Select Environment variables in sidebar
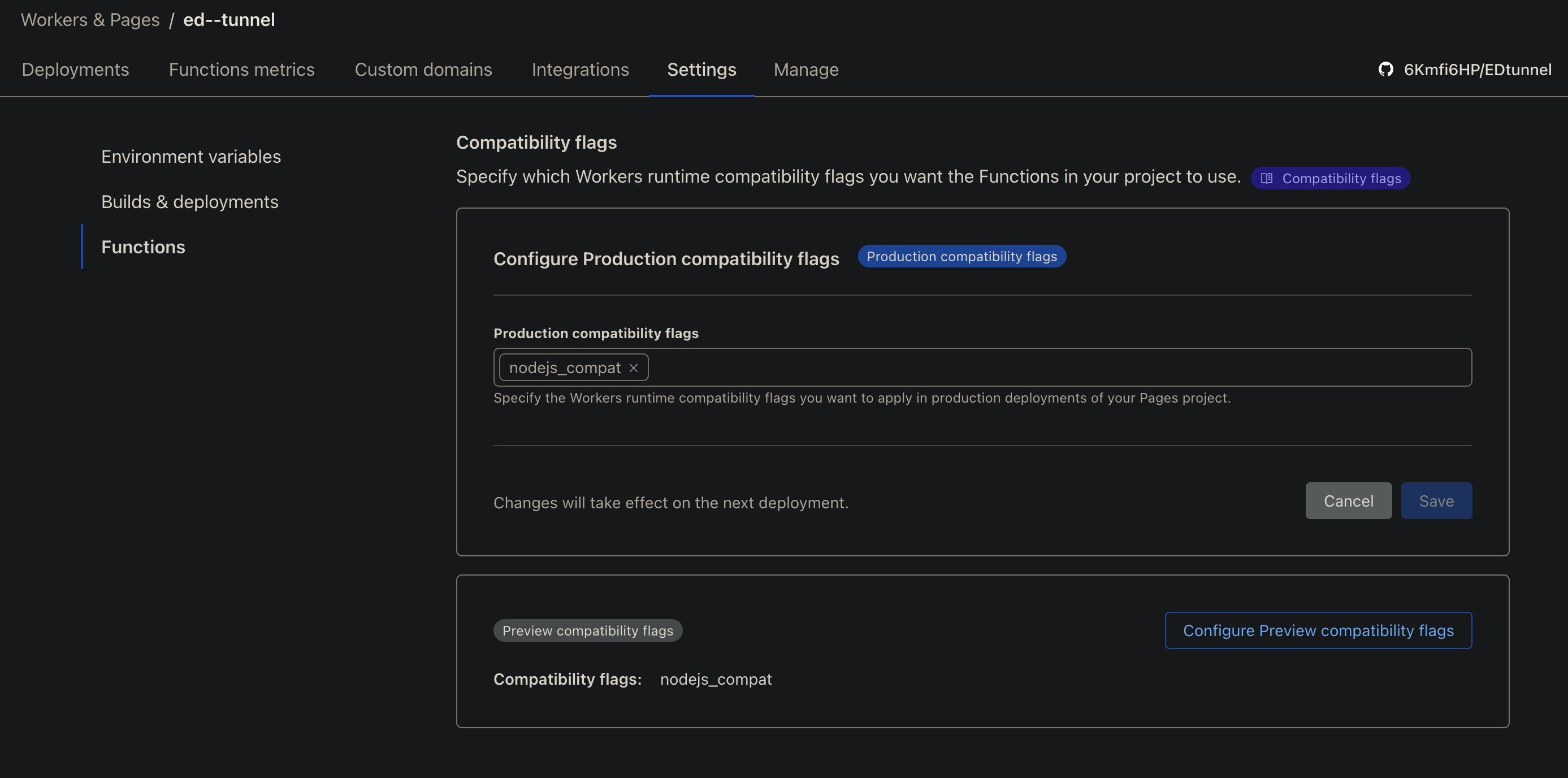 (x=191, y=157)
